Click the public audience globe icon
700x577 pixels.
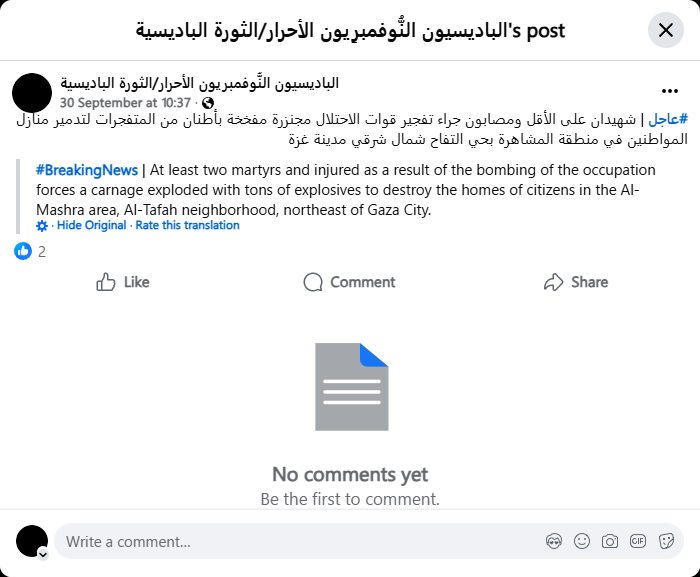point(208,103)
